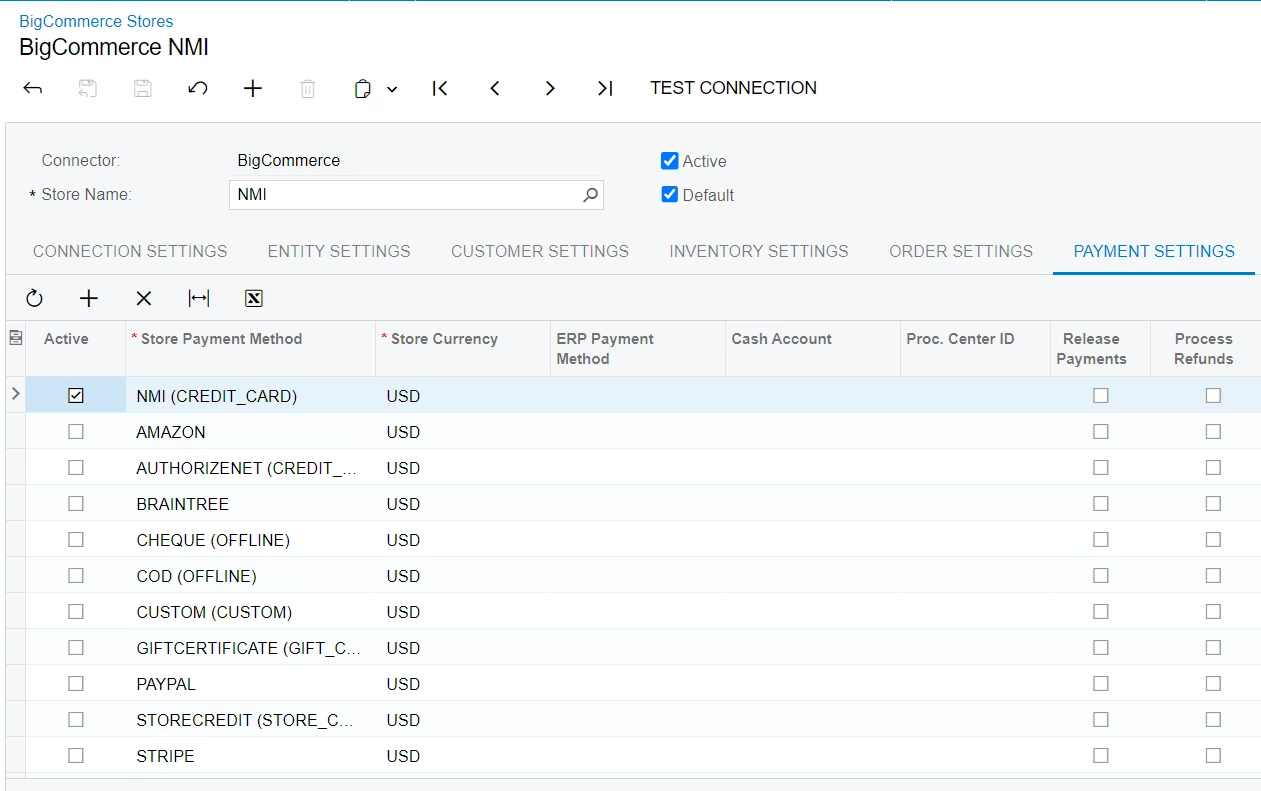Click the Store Name lookup magnifier icon
The width and height of the screenshot is (1261, 791).
pos(591,195)
